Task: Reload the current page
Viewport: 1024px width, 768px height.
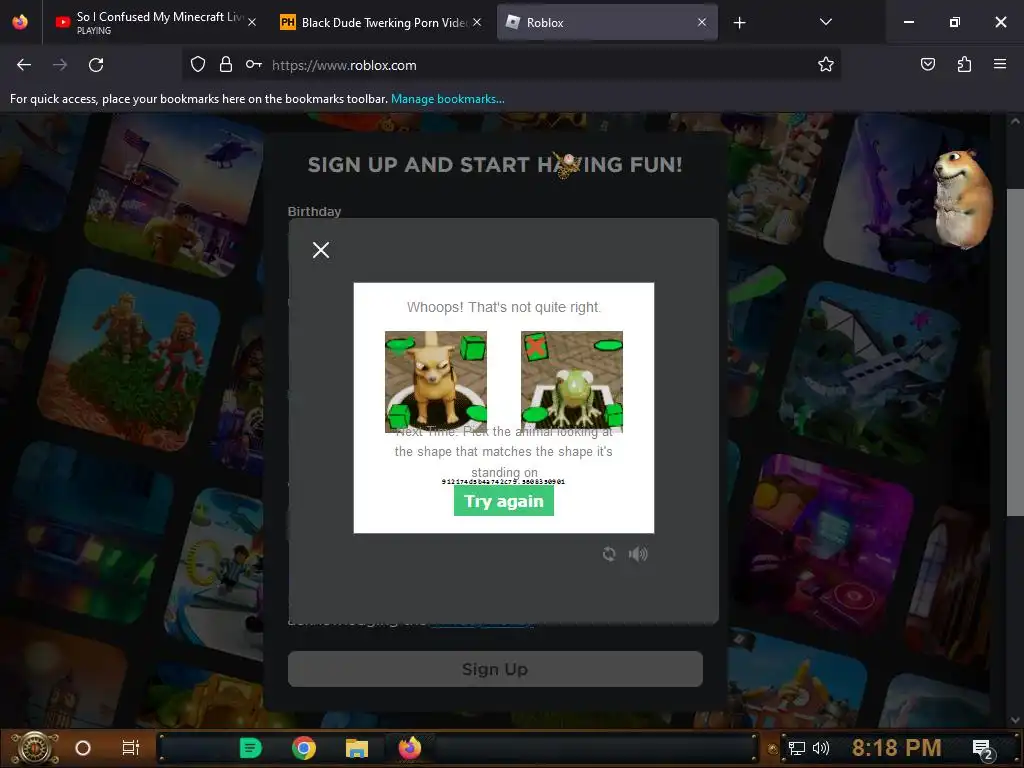Action: pos(96,65)
